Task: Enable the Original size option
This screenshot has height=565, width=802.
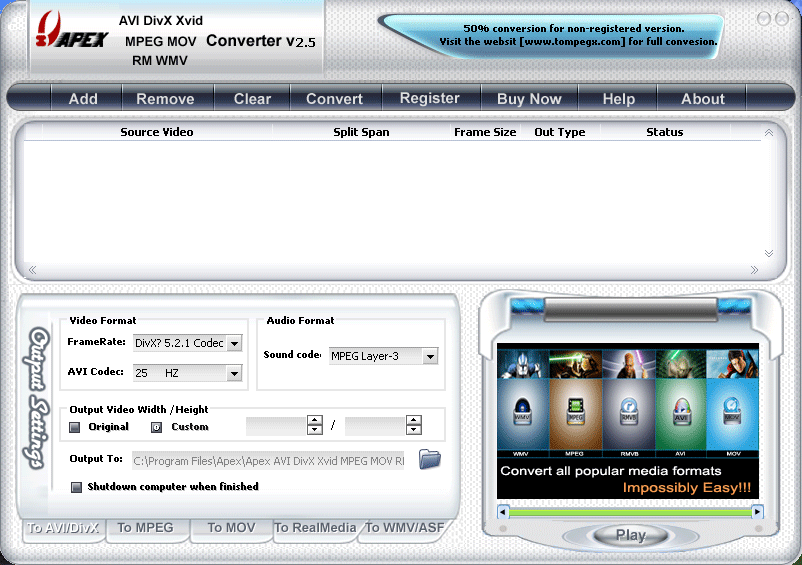Action: pos(75,427)
